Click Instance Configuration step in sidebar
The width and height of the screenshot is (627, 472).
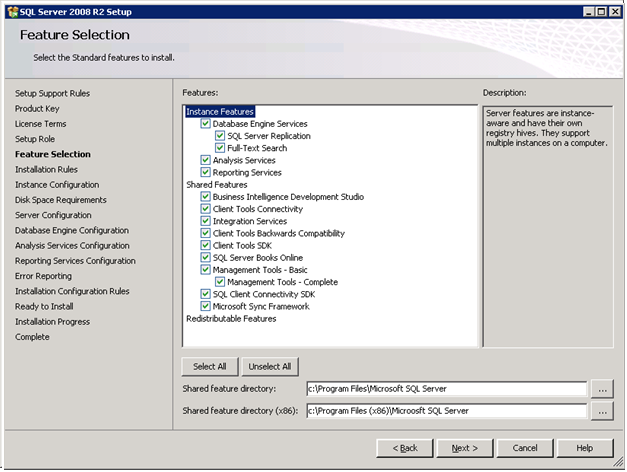pos(57,185)
